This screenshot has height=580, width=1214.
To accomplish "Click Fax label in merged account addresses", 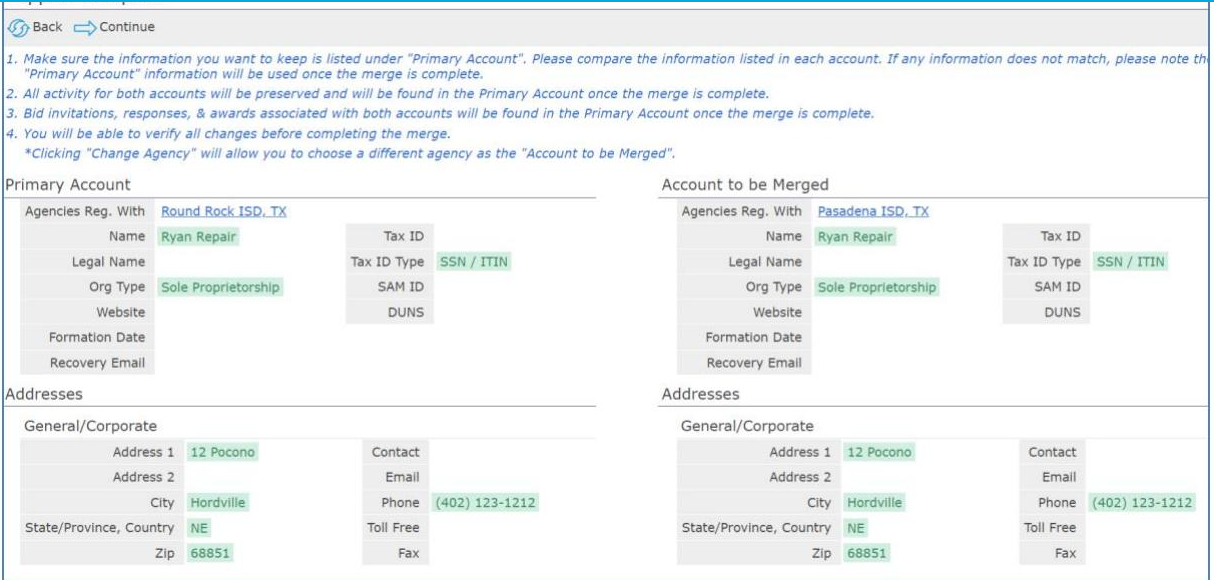I will point(1065,553).
